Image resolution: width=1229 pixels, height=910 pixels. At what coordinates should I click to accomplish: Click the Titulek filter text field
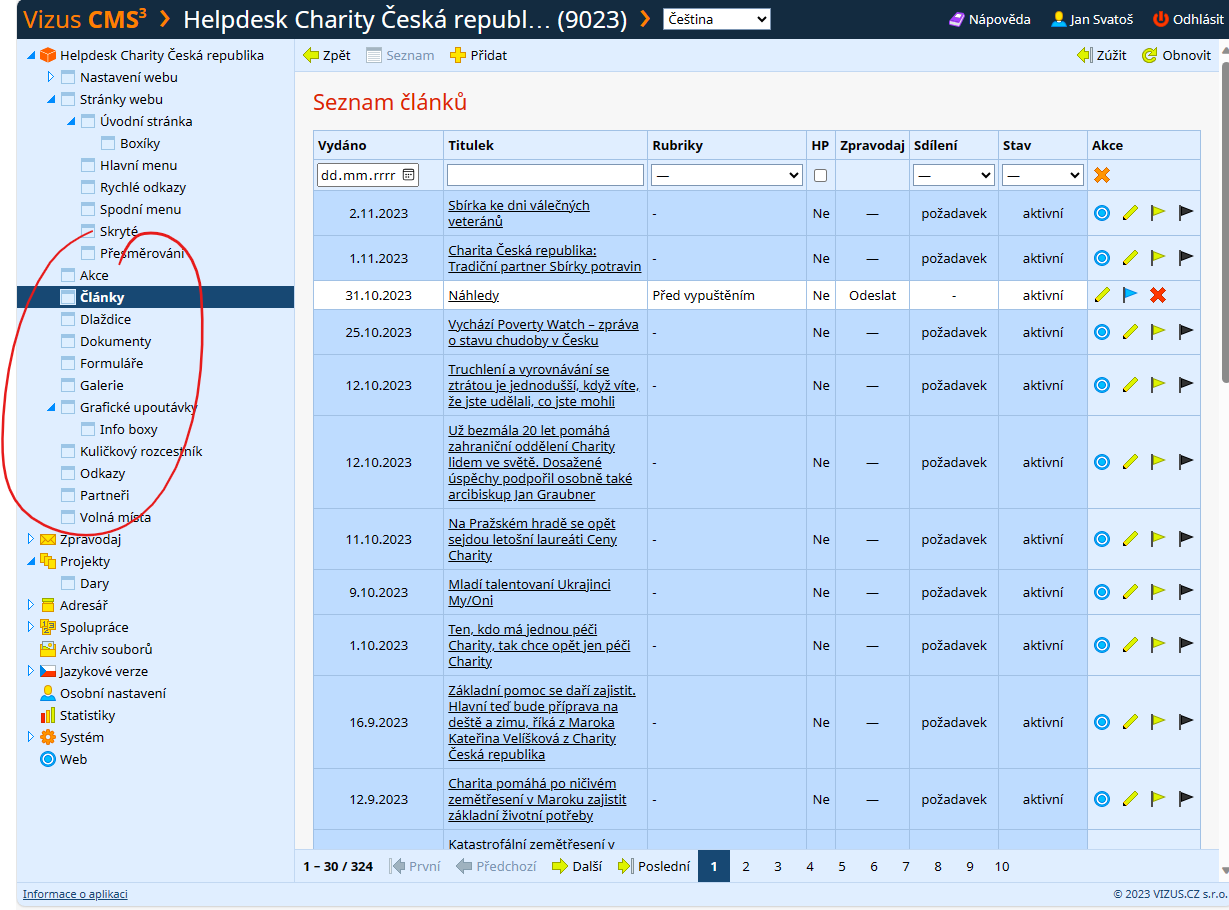[x=545, y=175]
